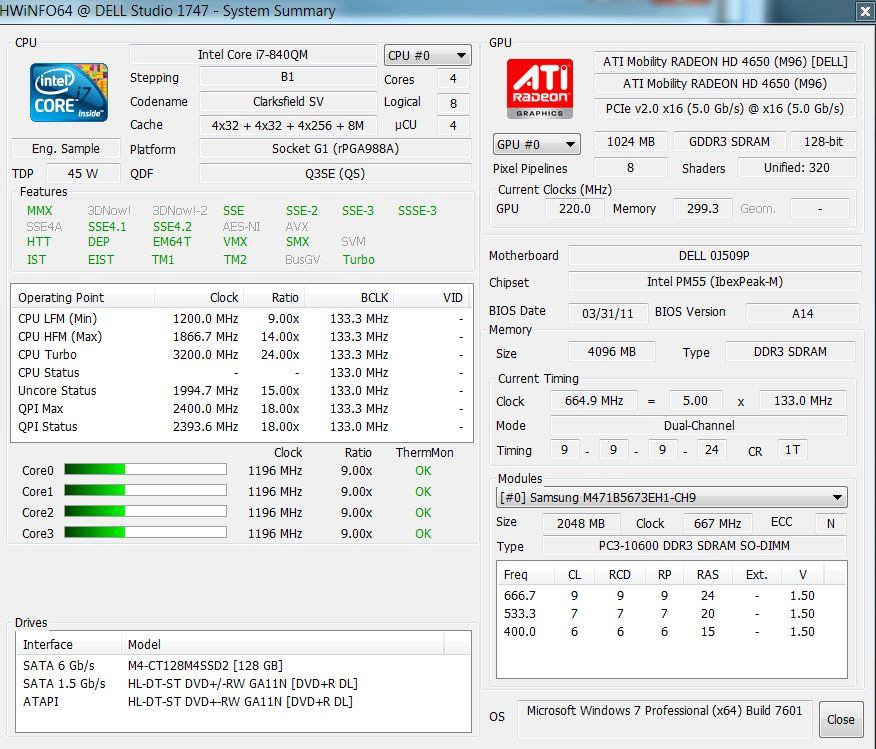Click the memory clock 664.9 MHz field
This screenshot has width=876, height=749.
click(593, 400)
